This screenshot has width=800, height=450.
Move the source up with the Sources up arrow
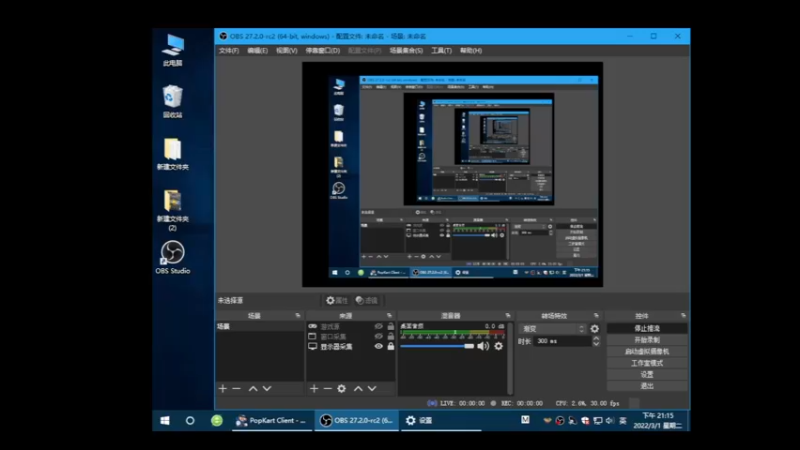coord(358,389)
